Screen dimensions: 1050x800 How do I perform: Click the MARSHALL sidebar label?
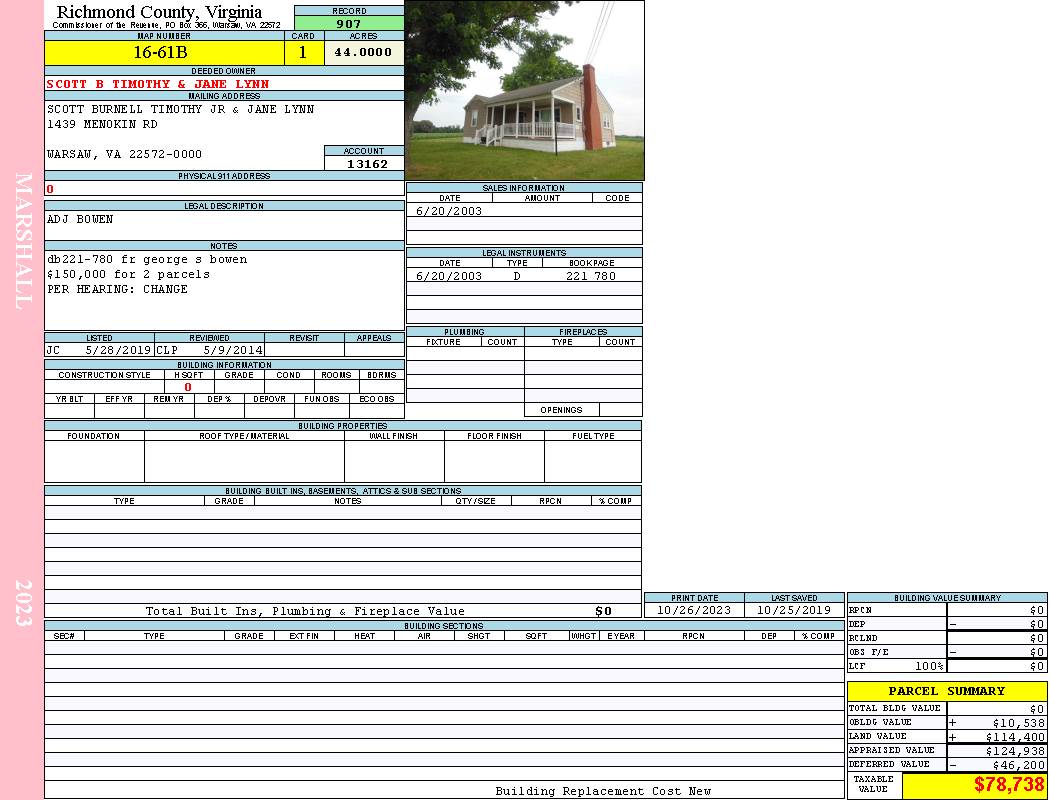[23, 241]
